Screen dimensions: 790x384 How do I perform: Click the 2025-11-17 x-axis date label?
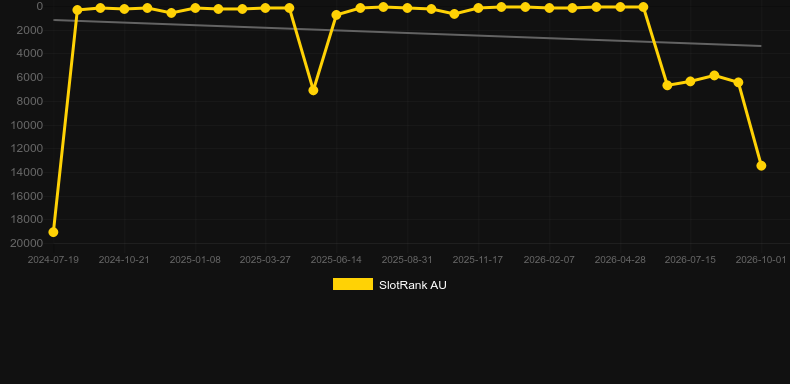[478, 260]
